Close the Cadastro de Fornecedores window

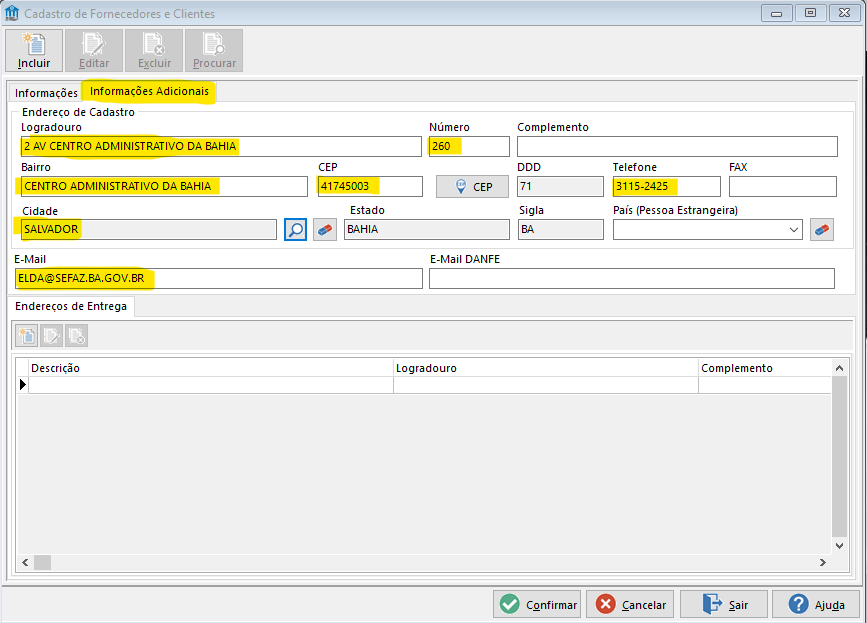point(844,13)
